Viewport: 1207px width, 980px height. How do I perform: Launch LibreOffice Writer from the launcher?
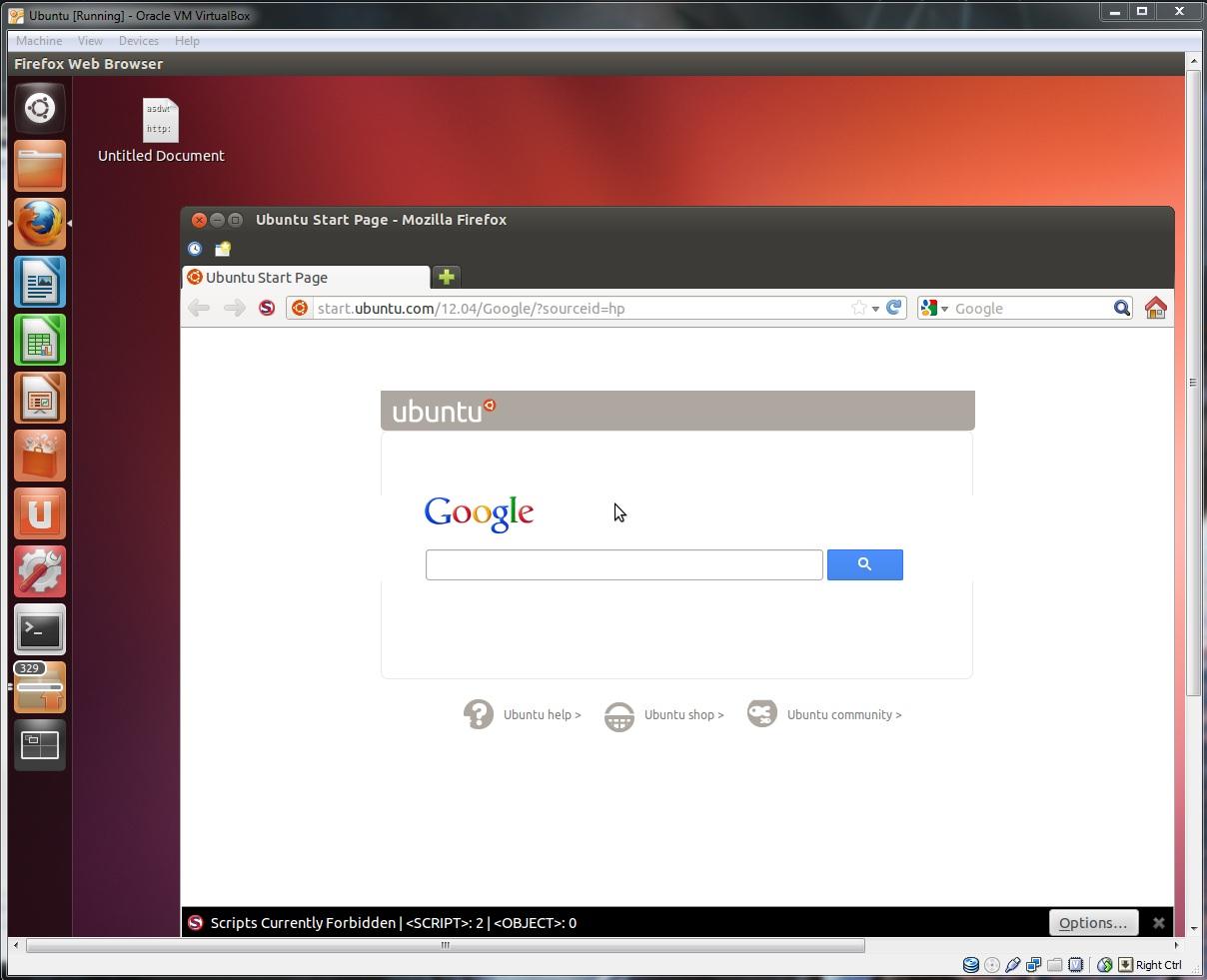[x=40, y=282]
